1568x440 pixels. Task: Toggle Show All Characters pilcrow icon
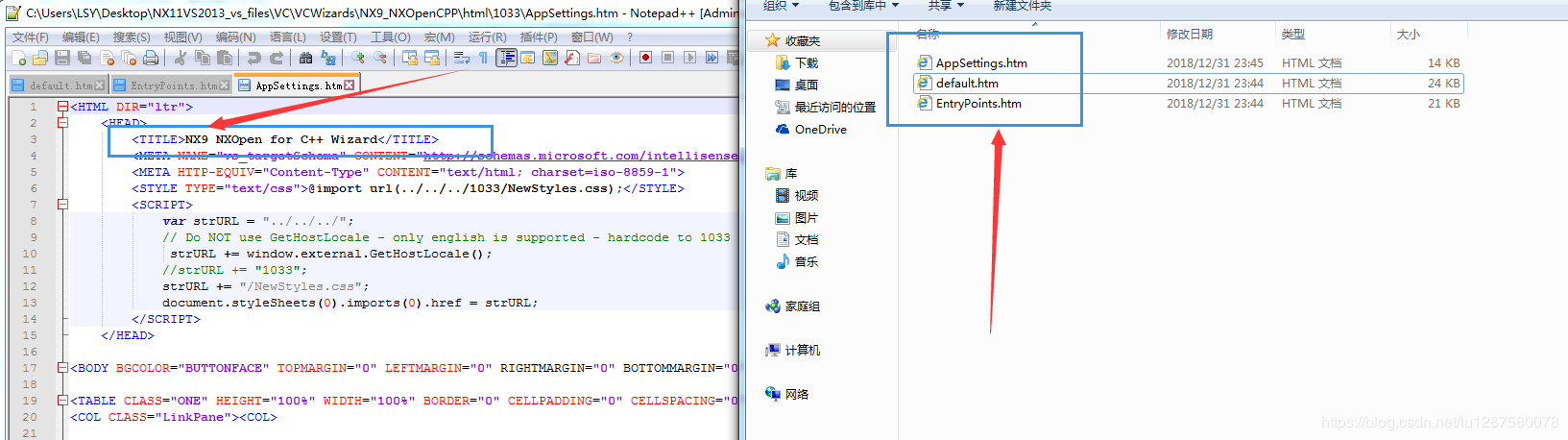click(483, 58)
